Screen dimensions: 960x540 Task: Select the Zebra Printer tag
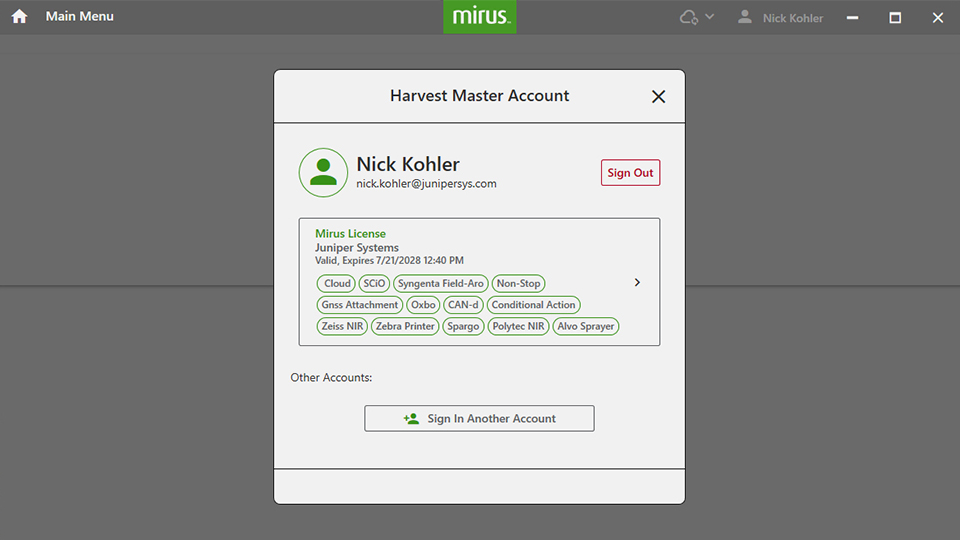tap(405, 326)
